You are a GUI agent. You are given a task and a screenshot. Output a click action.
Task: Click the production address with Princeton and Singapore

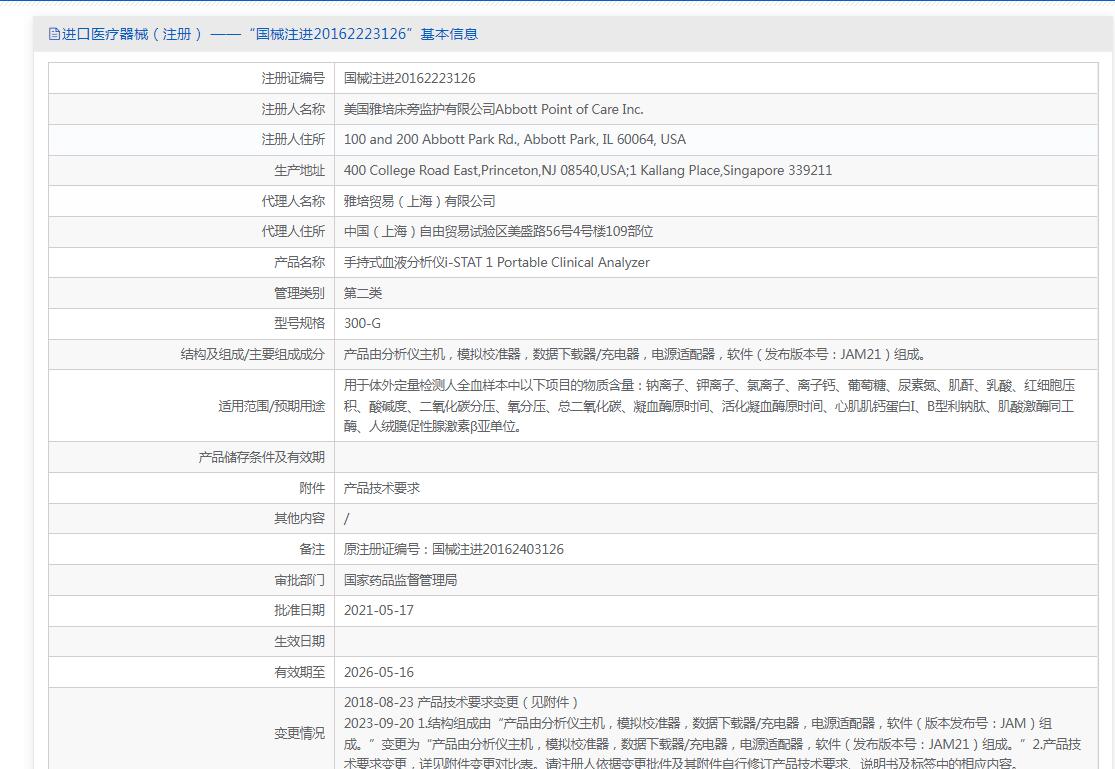[587, 171]
